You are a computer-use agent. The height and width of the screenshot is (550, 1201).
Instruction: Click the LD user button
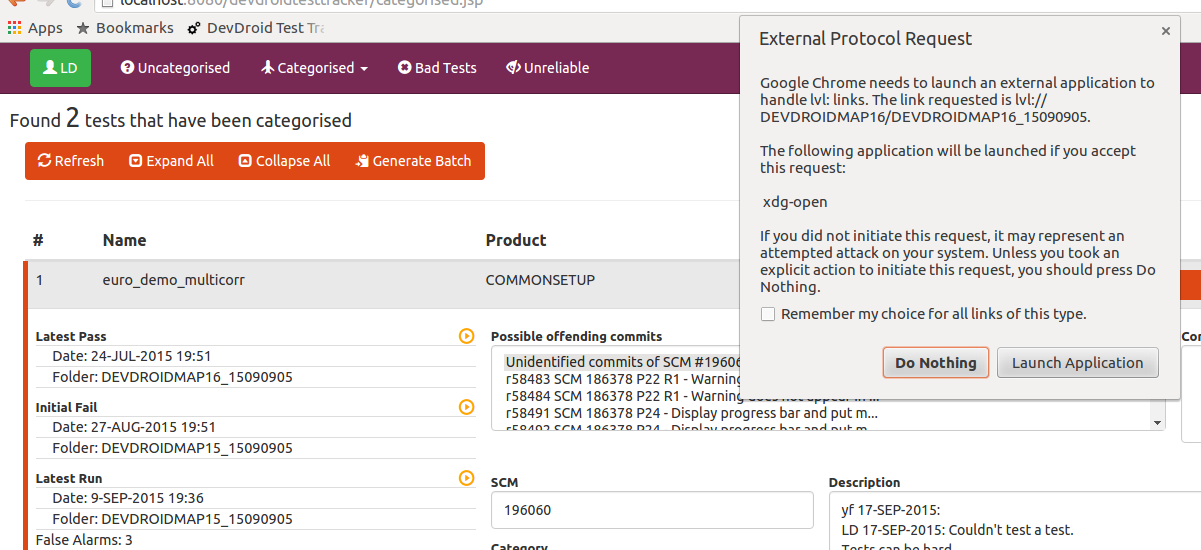click(x=60, y=68)
